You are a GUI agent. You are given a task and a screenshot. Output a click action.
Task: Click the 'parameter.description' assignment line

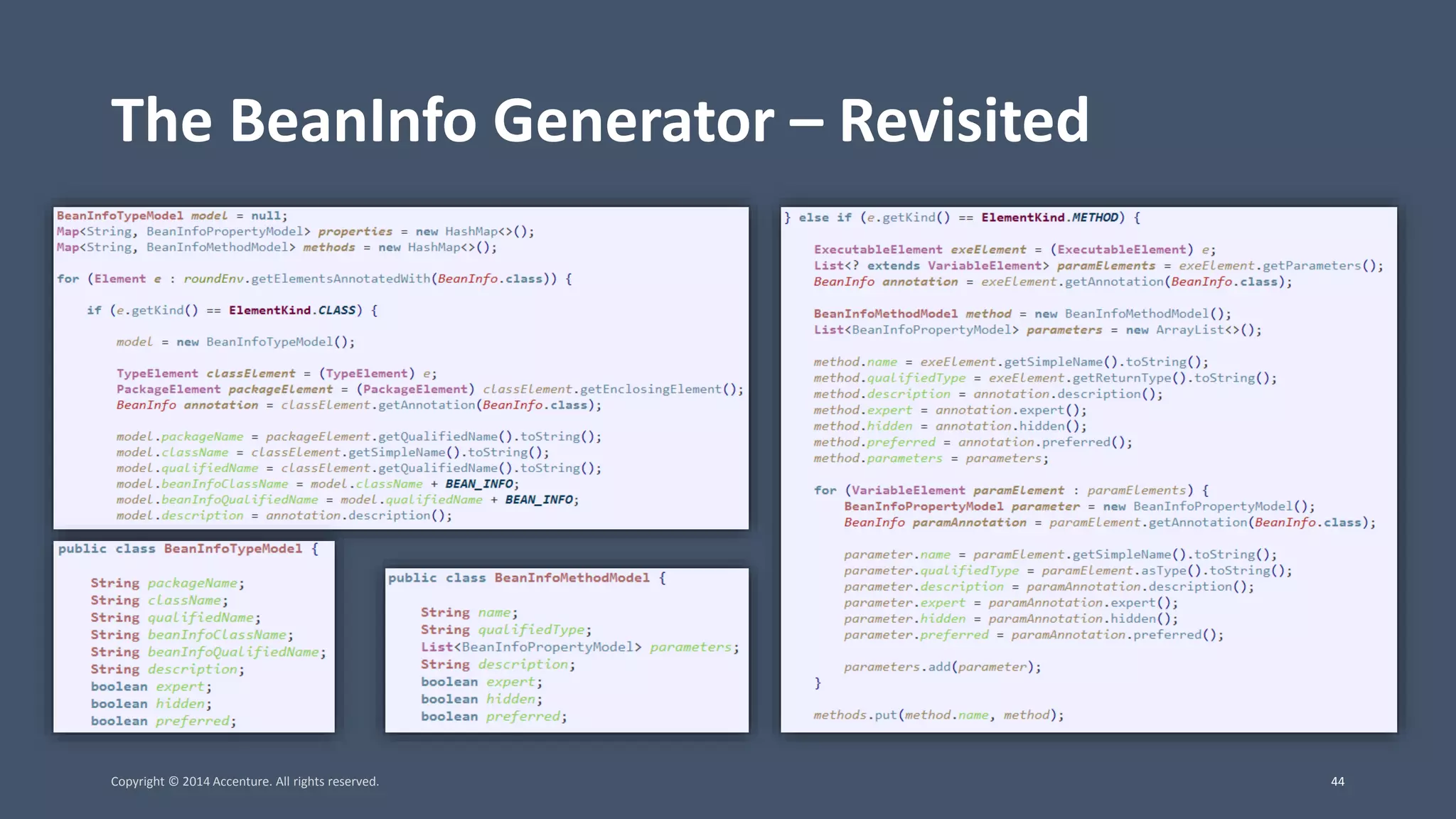(x=1049, y=587)
